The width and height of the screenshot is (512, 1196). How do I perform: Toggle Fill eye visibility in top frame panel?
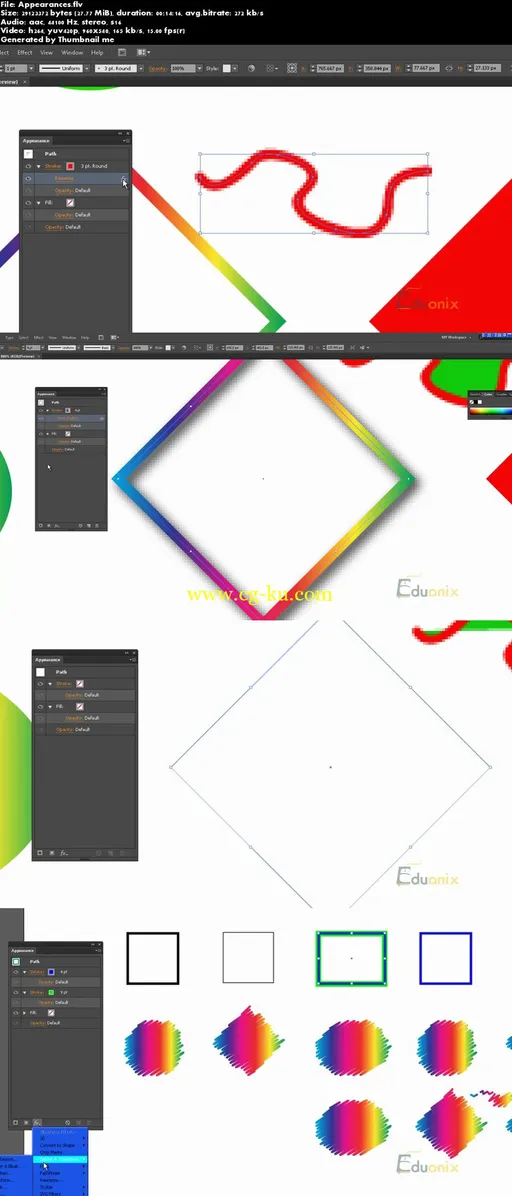(28, 203)
